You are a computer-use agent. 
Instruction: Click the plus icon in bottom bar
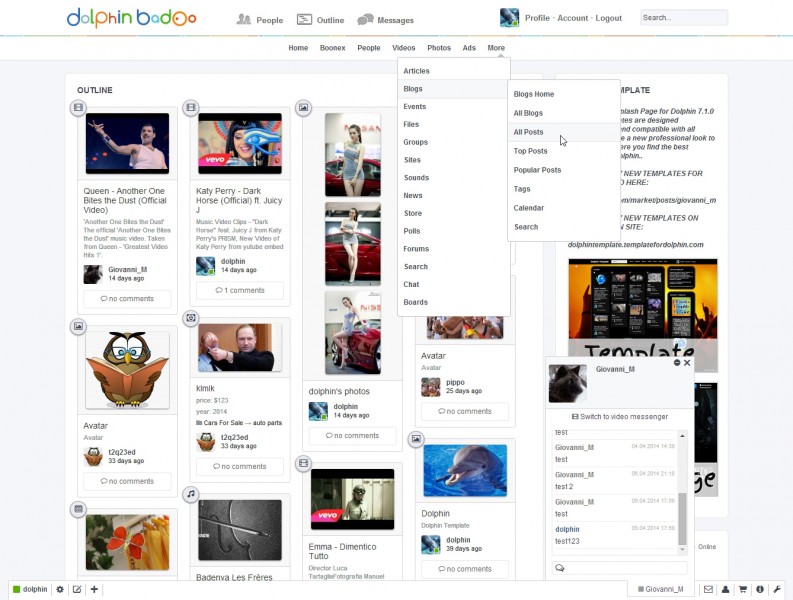94,589
